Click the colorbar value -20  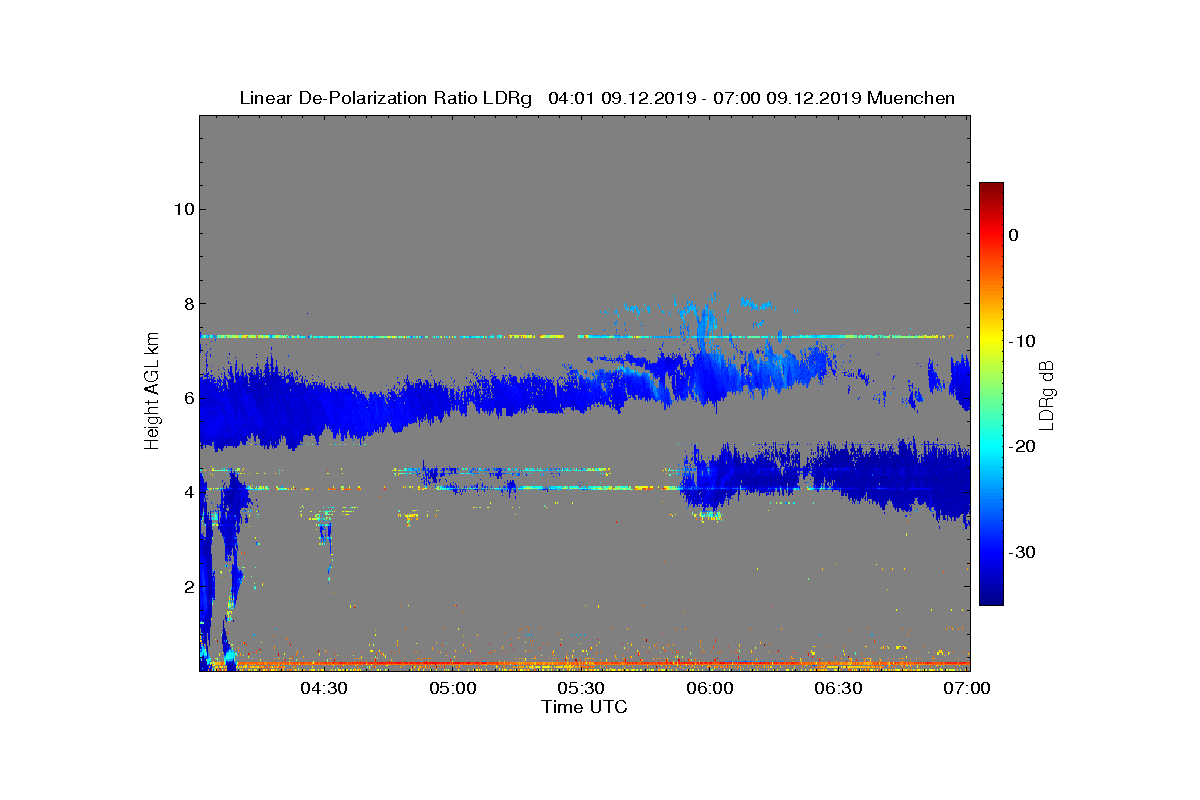pos(1020,446)
